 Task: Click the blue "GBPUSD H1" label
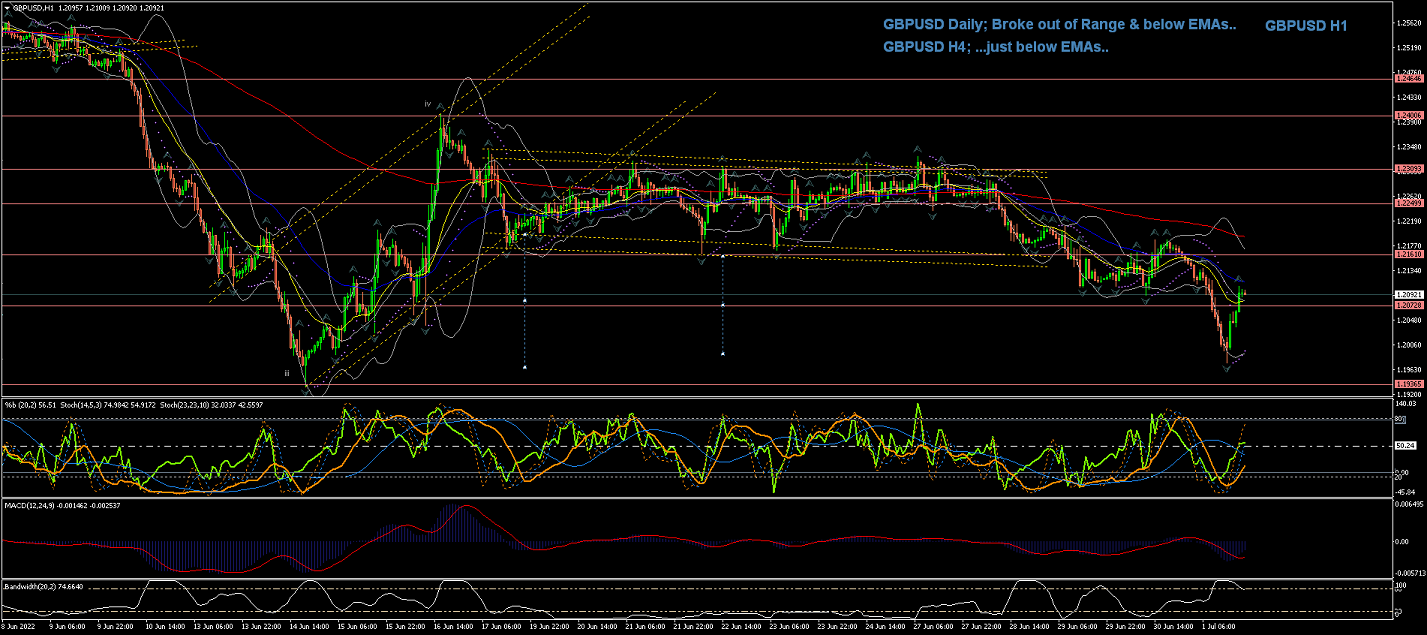coord(1306,26)
